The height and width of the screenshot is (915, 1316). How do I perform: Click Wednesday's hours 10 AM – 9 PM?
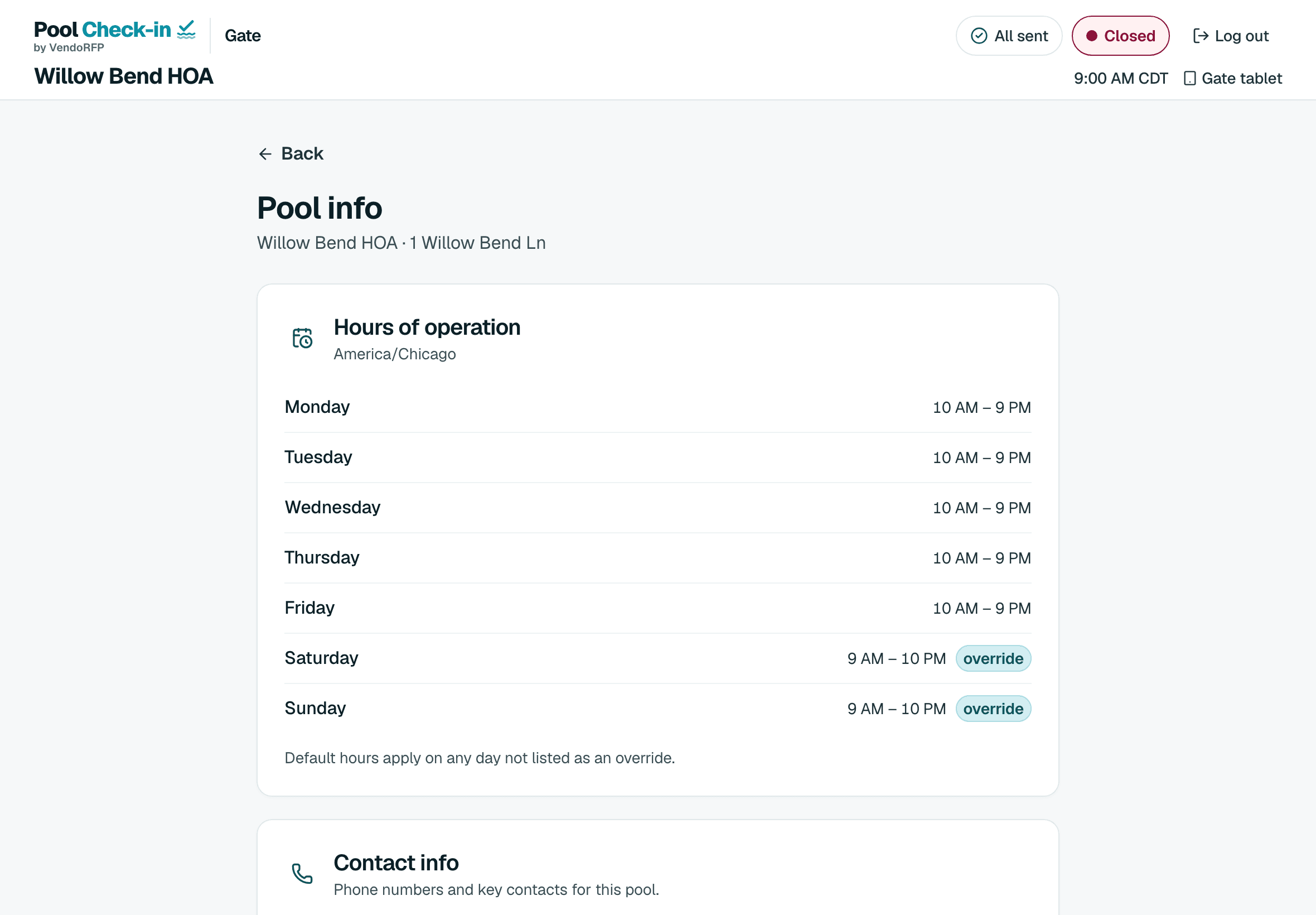point(982,508)
